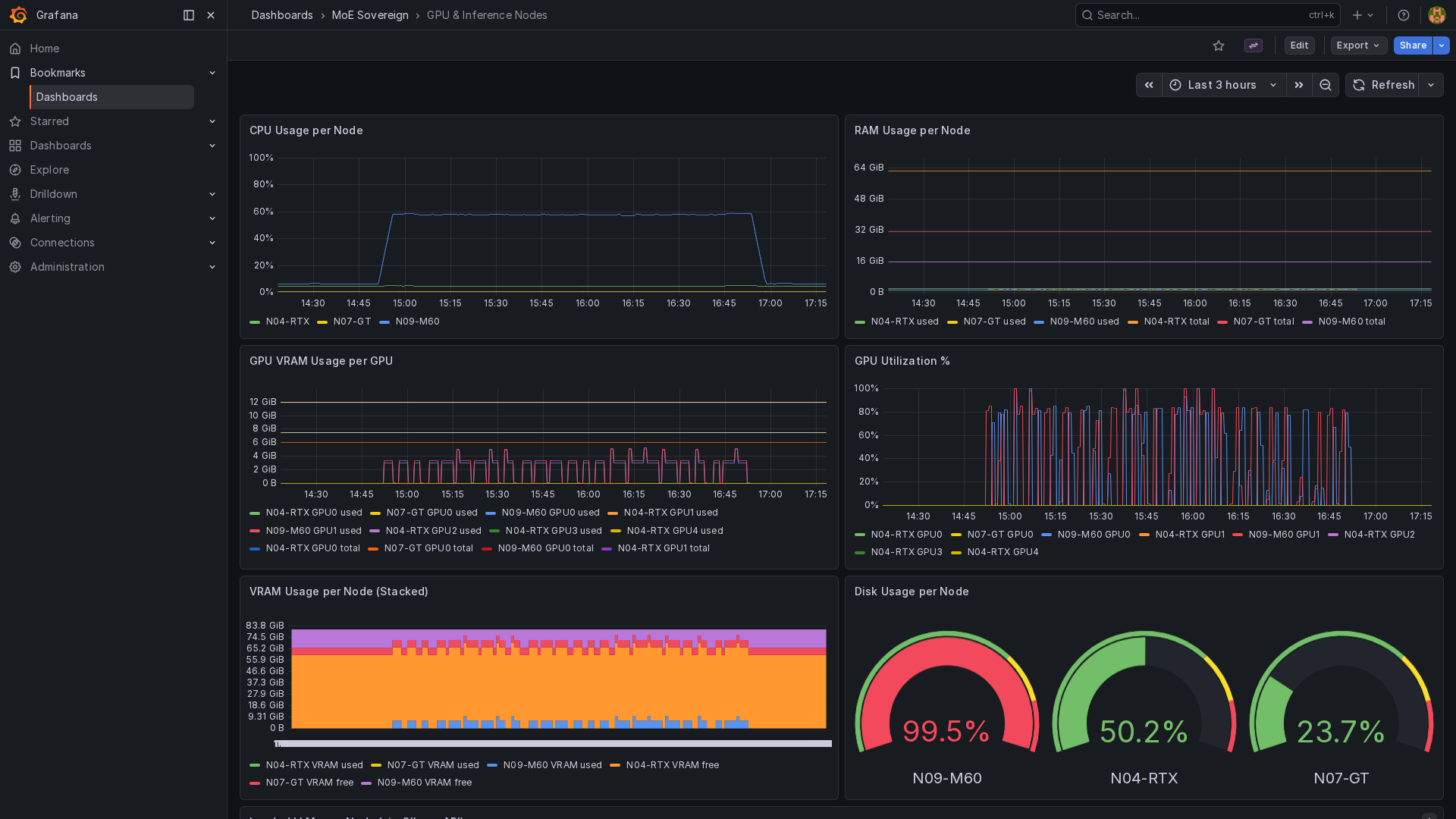
Task: Click the green color swatch beside N04-RTX legend
Action: point(255,322)
